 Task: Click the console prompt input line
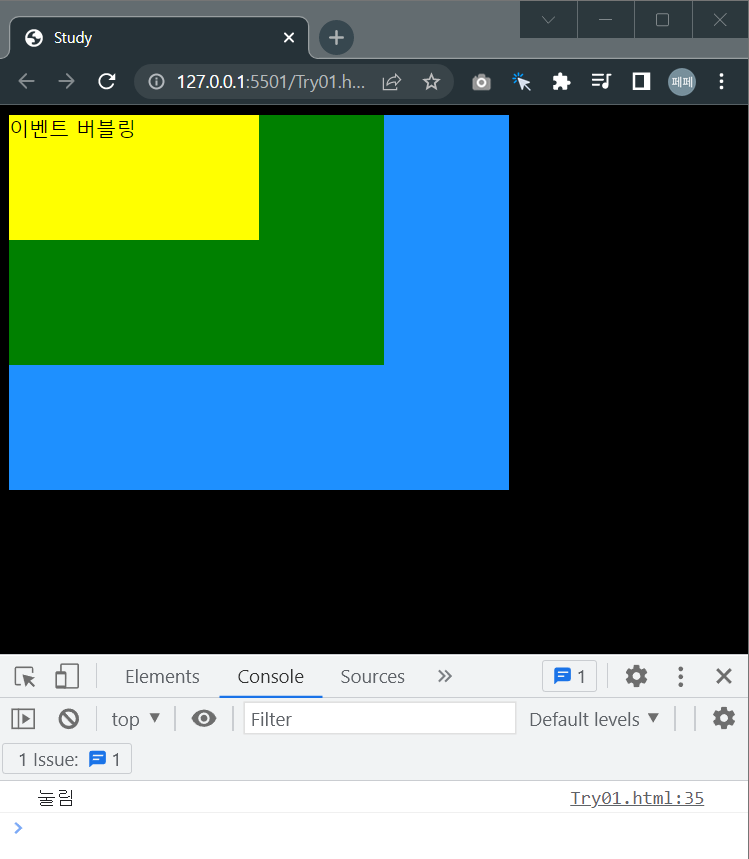click(374, 828)
